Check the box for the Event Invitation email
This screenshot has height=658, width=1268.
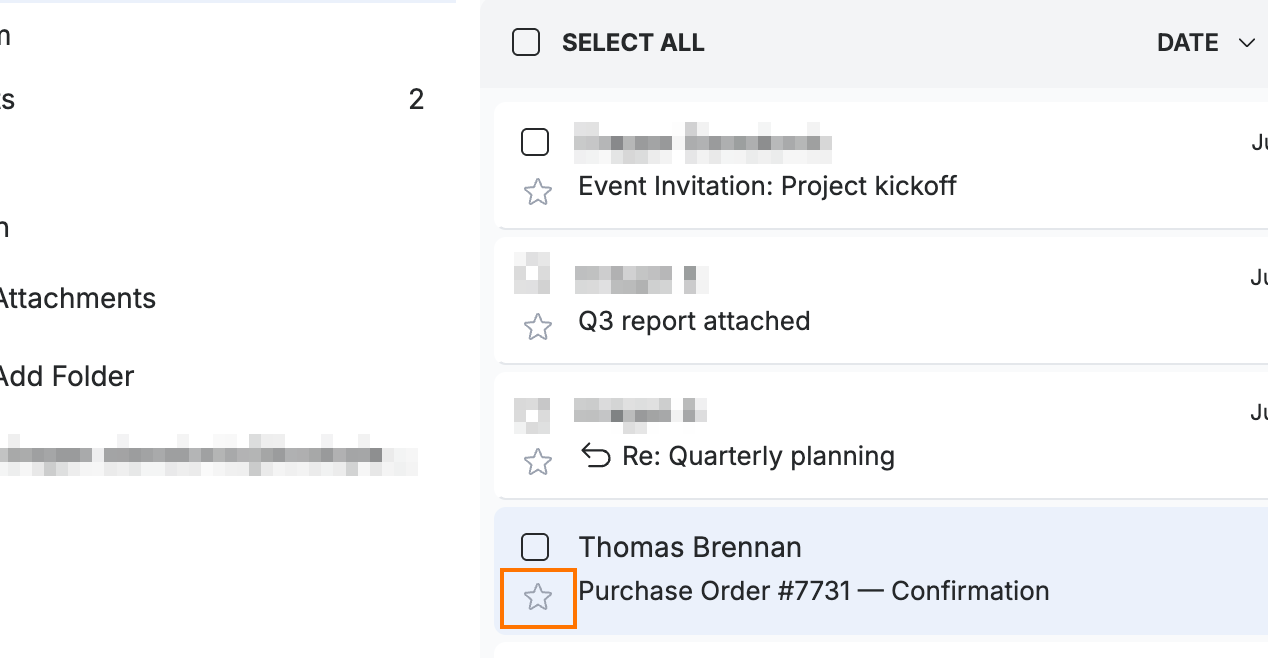pyautogui.click(x=535, y=143)
